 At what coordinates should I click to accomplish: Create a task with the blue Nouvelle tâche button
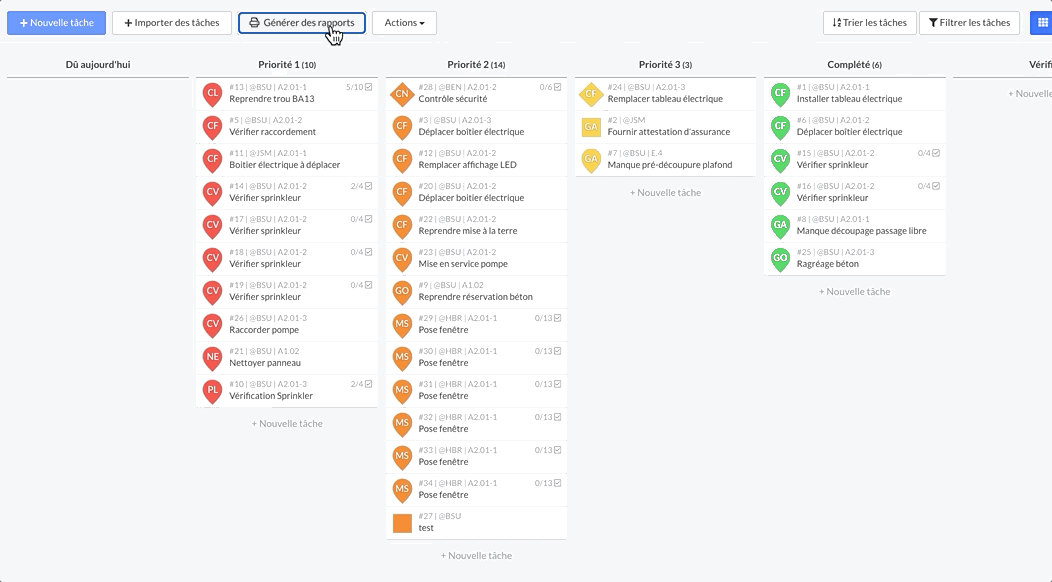click(56, 23)
